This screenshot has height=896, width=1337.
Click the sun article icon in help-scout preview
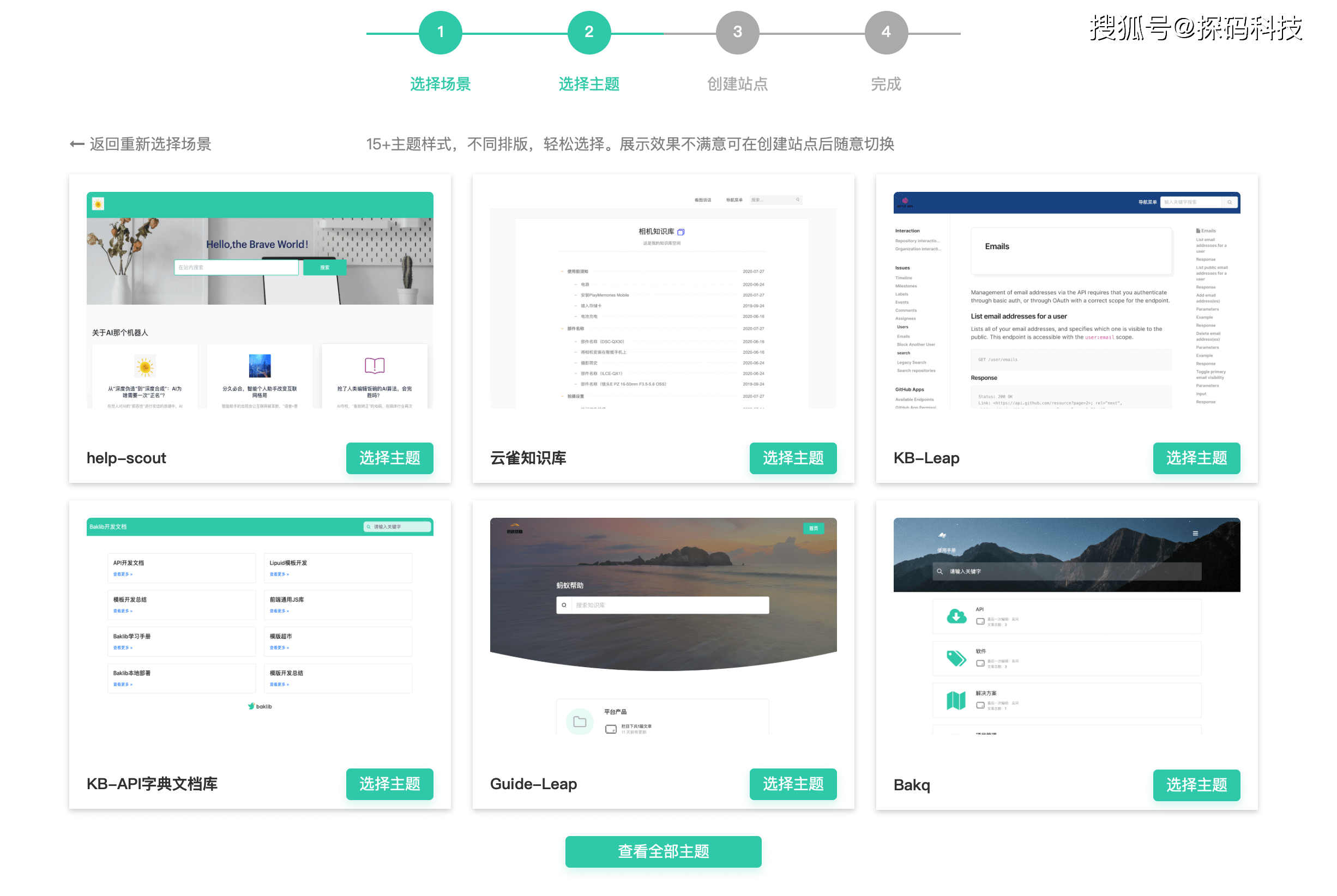point(144,366)
